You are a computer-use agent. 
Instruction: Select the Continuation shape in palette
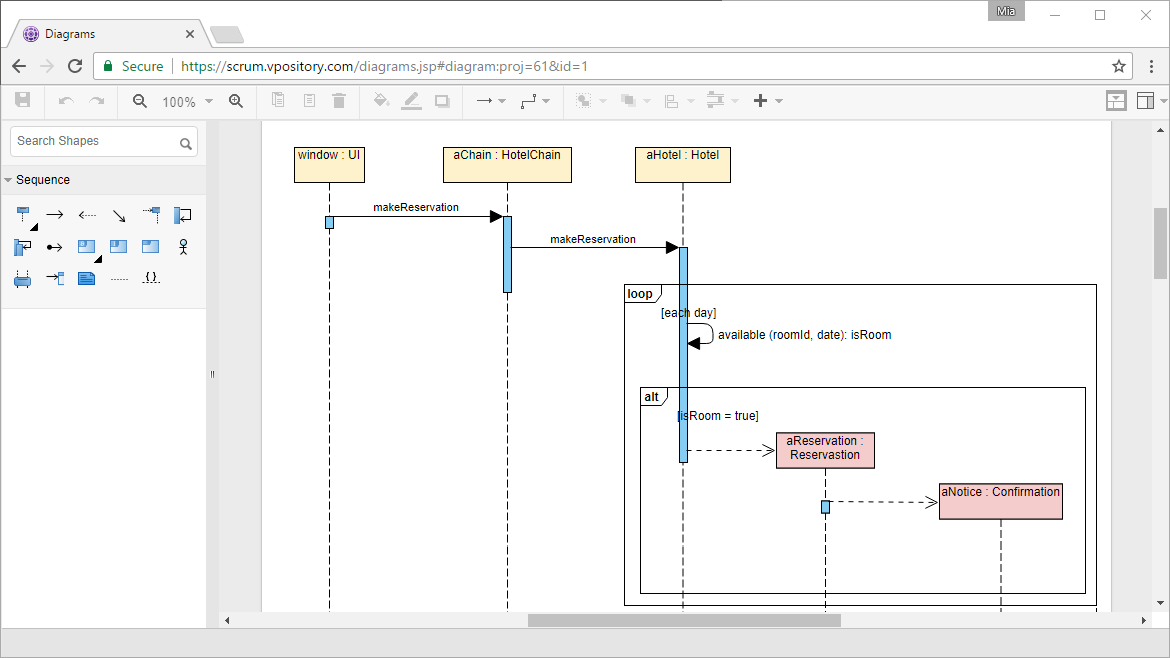pyautogui.click(x=23, y=278)
